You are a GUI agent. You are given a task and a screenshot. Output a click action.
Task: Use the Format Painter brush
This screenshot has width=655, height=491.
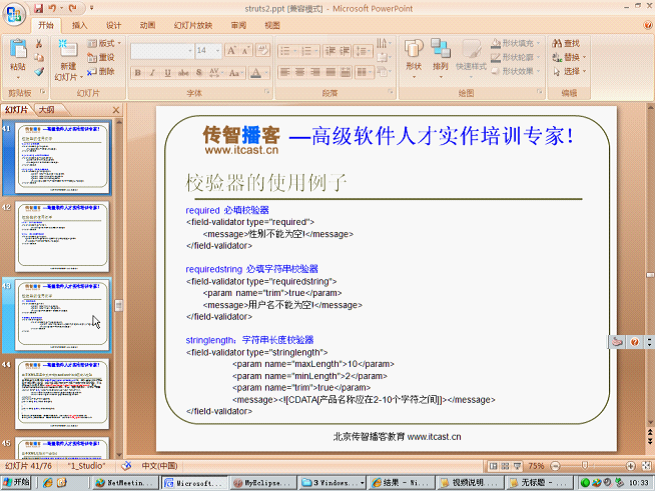click(x=39, y=71)
